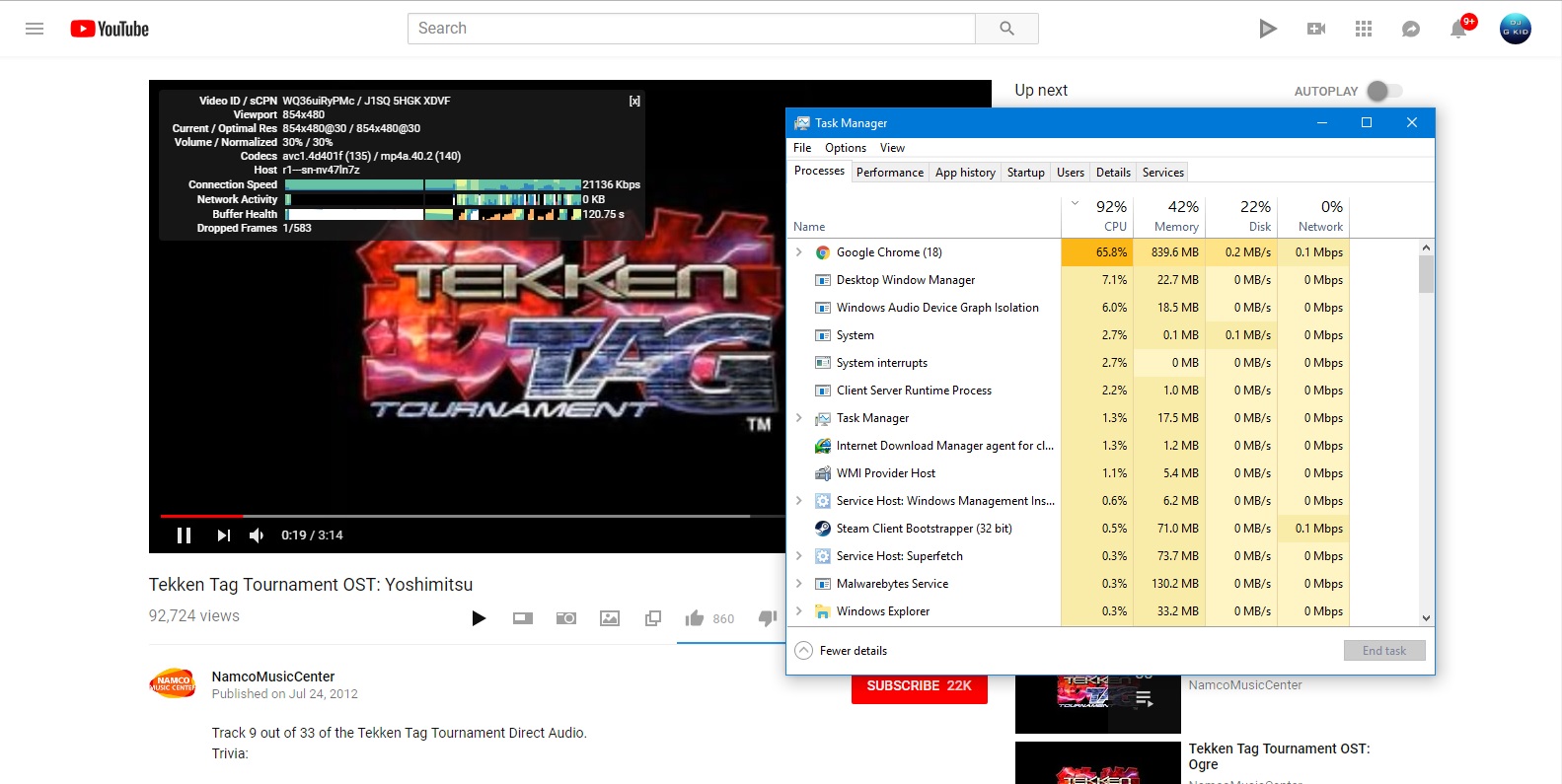This screenshot has height=784, width=1562.
Task: Open the NamcoMusicCenter channel name beside the publish date
Action: (x=273, y=677)
